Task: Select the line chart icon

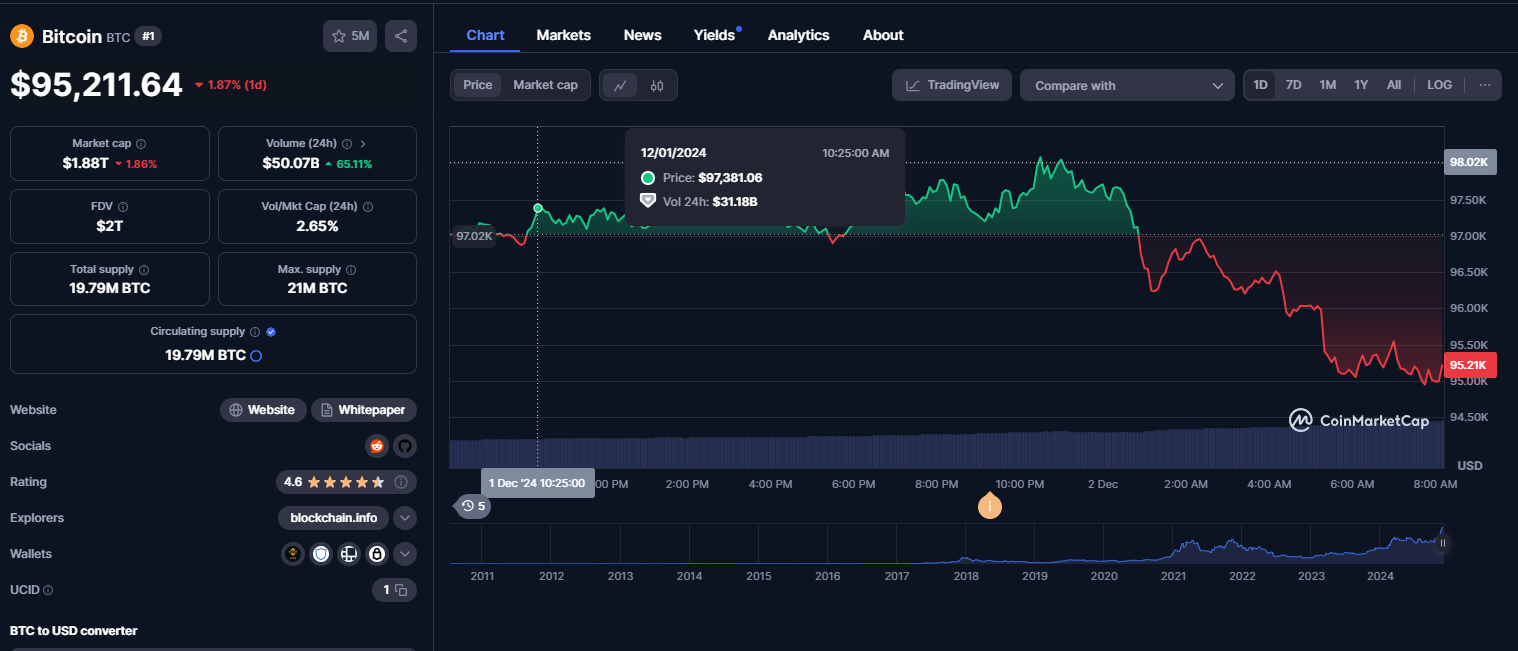Action: click(x=620, y=85)
